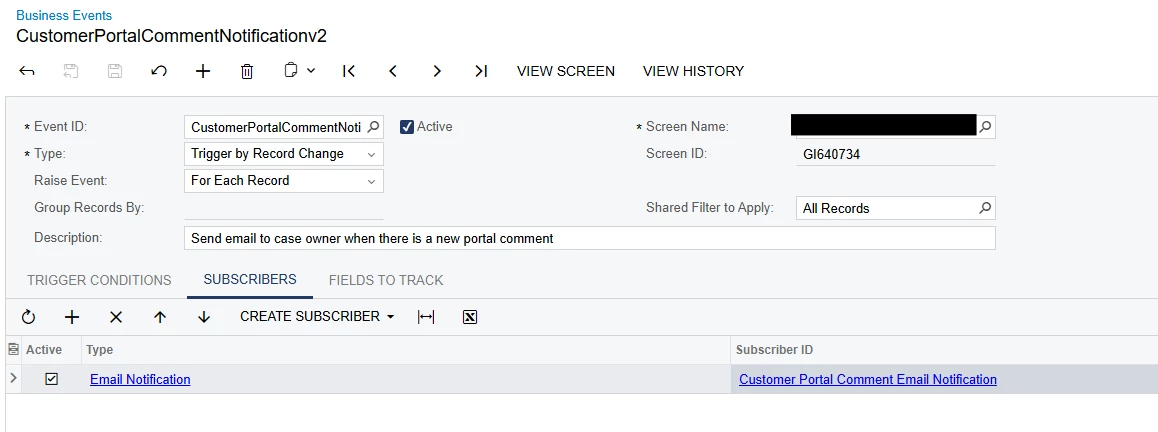Open Customer Portal Comment Email Notification link
The height and width of the screenshot is (432, 1158).
pyautogui.click(x=867, y=379)
